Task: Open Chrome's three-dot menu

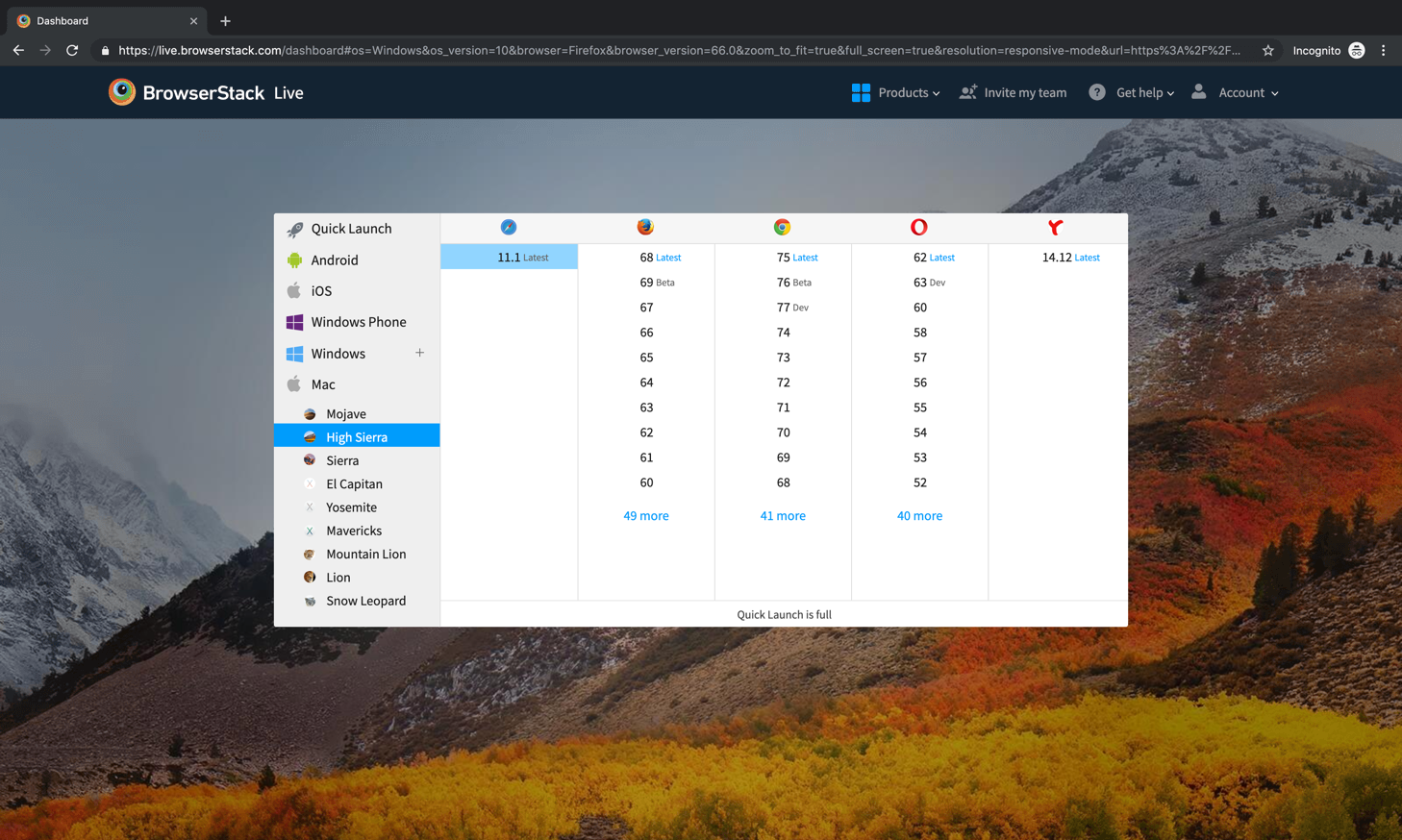Action: coord(1384,50)
